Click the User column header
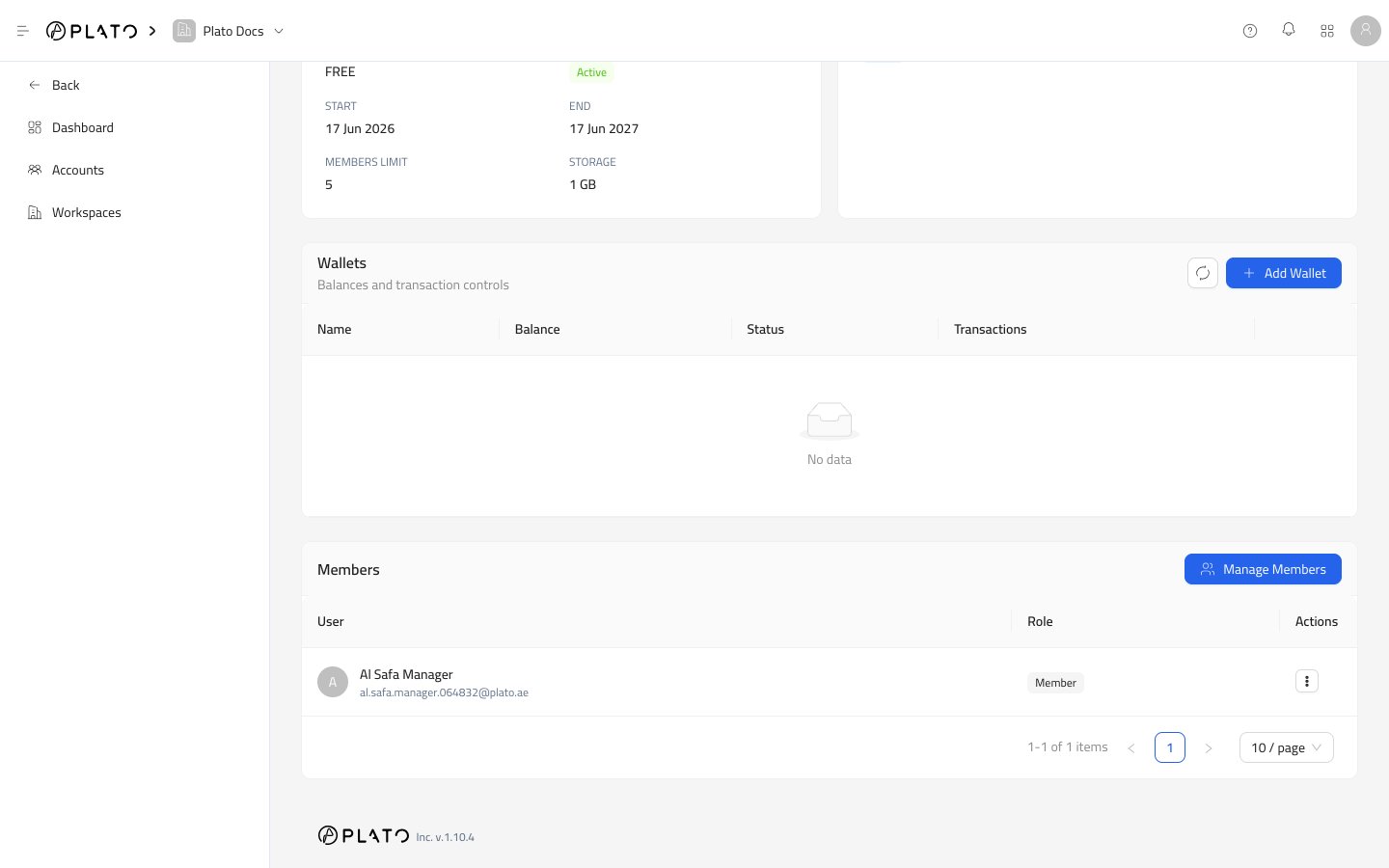The height and width of the screenshot is (868, 1389). pyautogui.click(x=331, y=621)
